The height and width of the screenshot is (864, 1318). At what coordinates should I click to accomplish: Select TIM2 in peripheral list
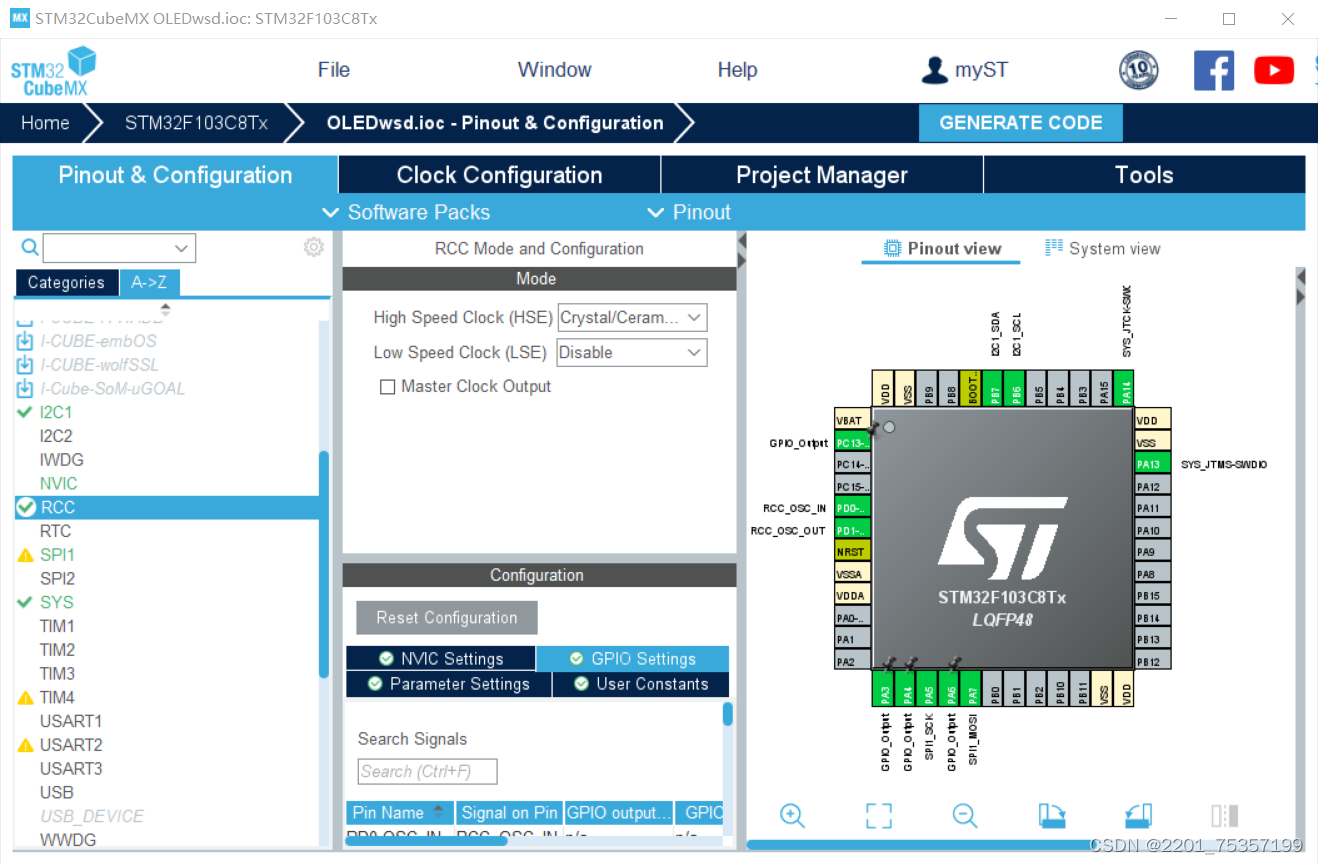point(57,650)
